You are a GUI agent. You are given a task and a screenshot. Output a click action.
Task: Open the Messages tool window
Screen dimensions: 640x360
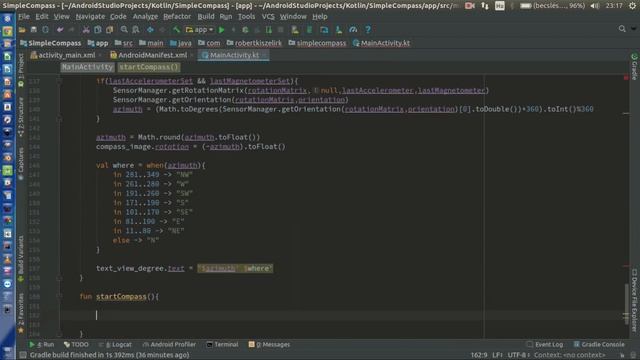click(x=269, y=344)
